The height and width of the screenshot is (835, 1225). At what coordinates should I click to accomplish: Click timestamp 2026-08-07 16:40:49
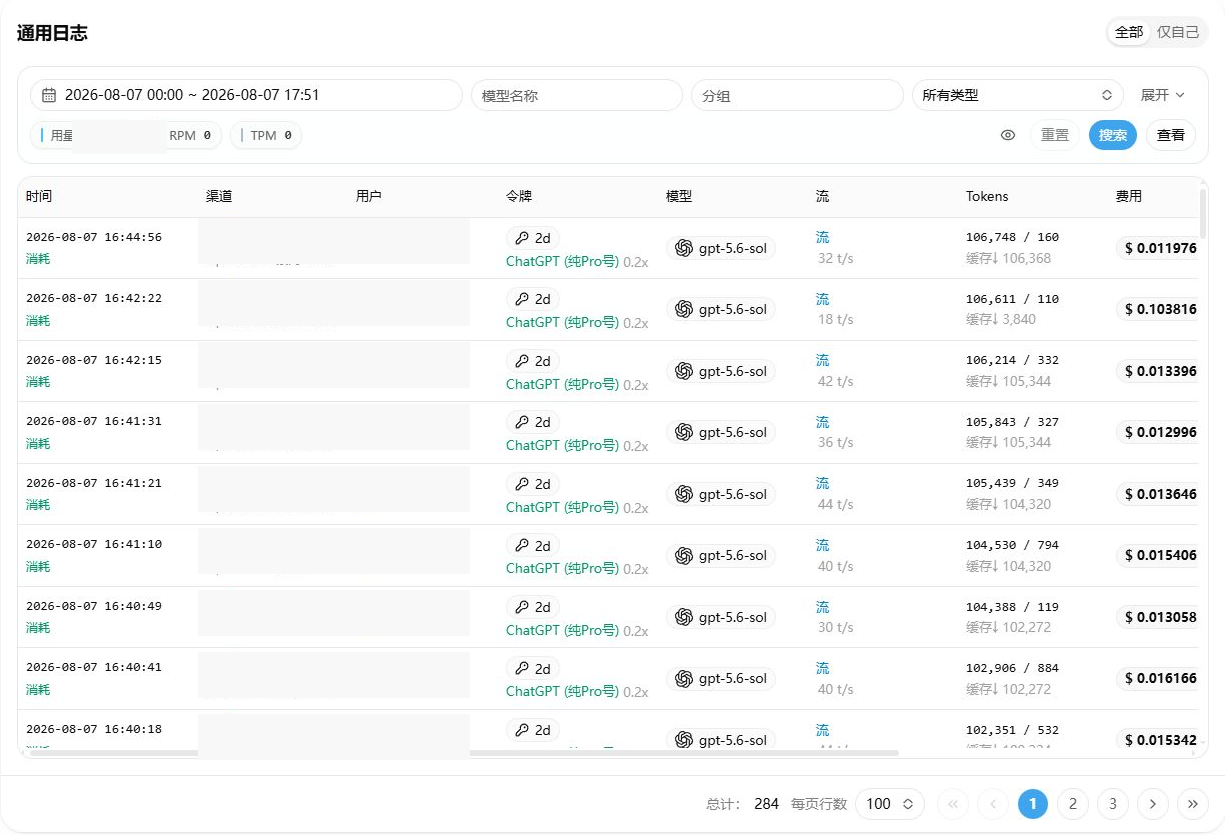point(94,606)
